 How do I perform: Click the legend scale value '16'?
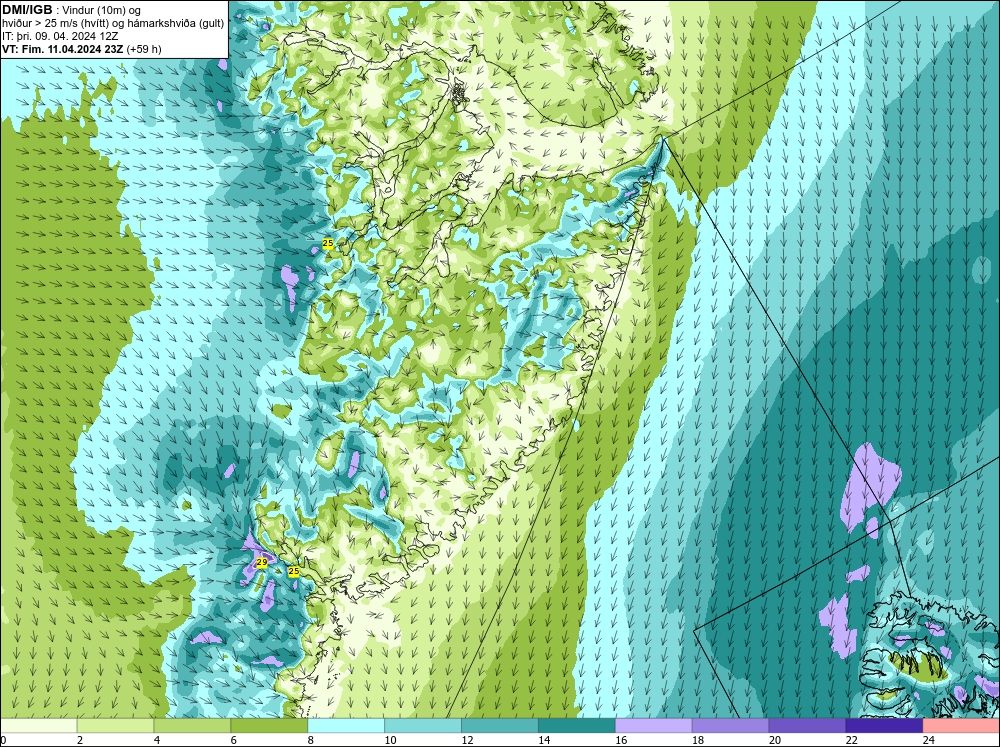click(x=621, y=740)
